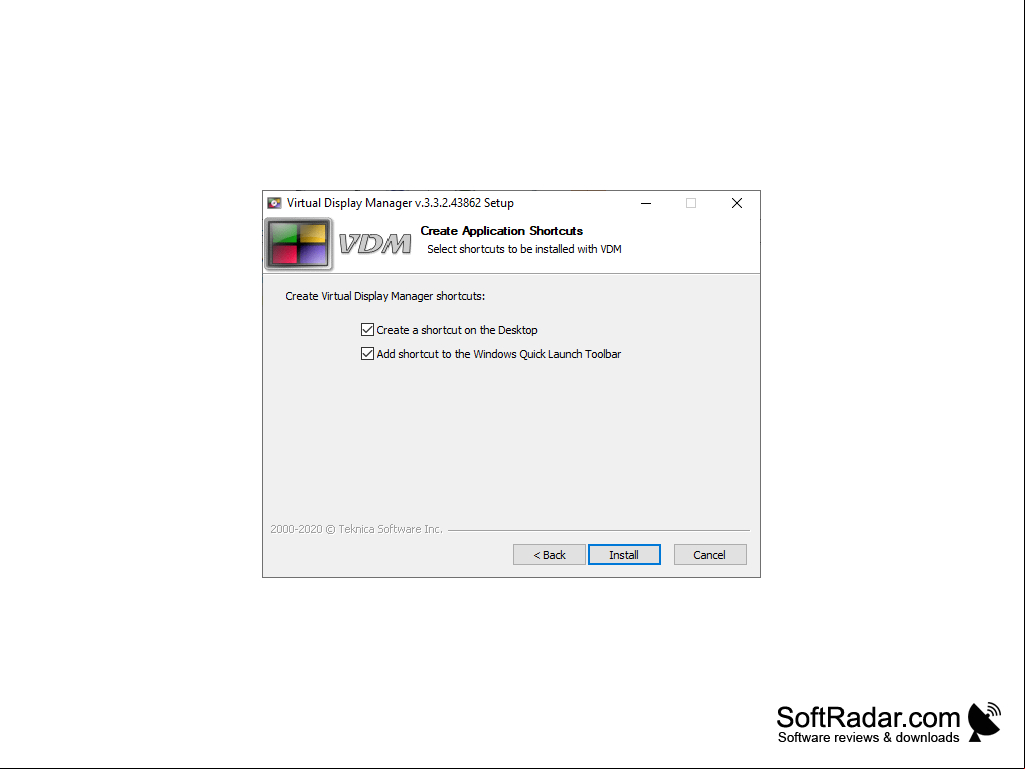
Task: Minimize the setup window
Action: point(646,203)
